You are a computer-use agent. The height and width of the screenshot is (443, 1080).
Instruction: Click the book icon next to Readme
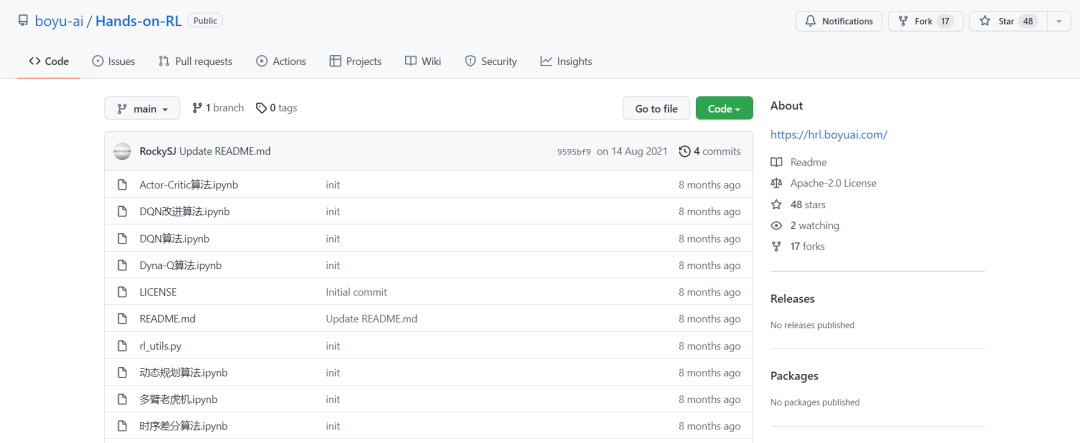776,162
